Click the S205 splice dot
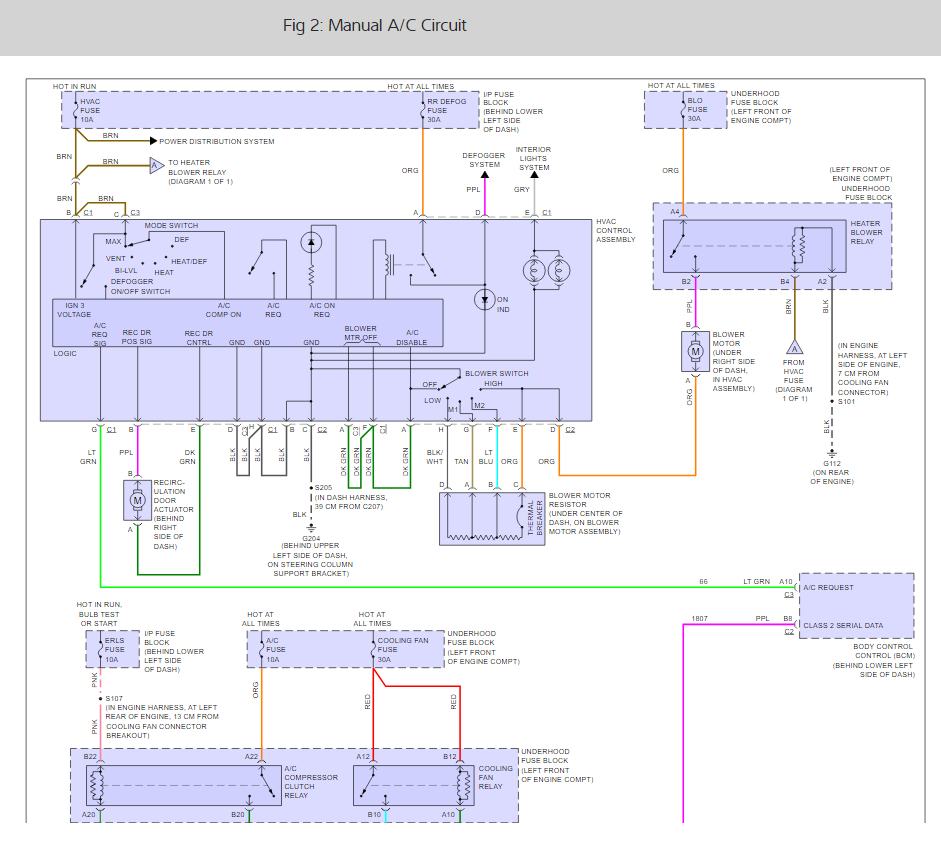The image size is (941, 845). coord(311,488)
